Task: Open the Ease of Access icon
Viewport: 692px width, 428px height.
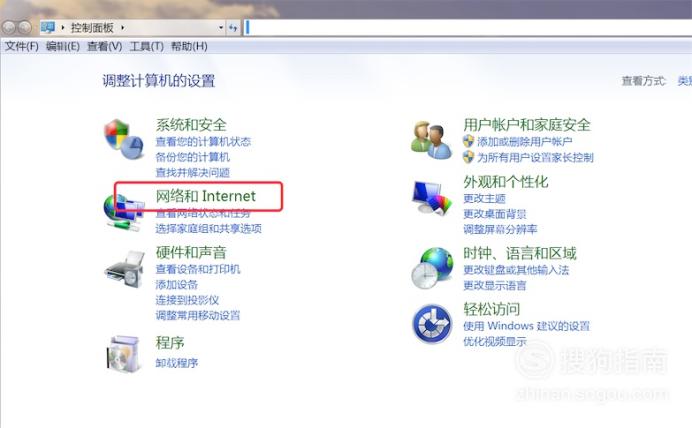Action: point(432,324)
